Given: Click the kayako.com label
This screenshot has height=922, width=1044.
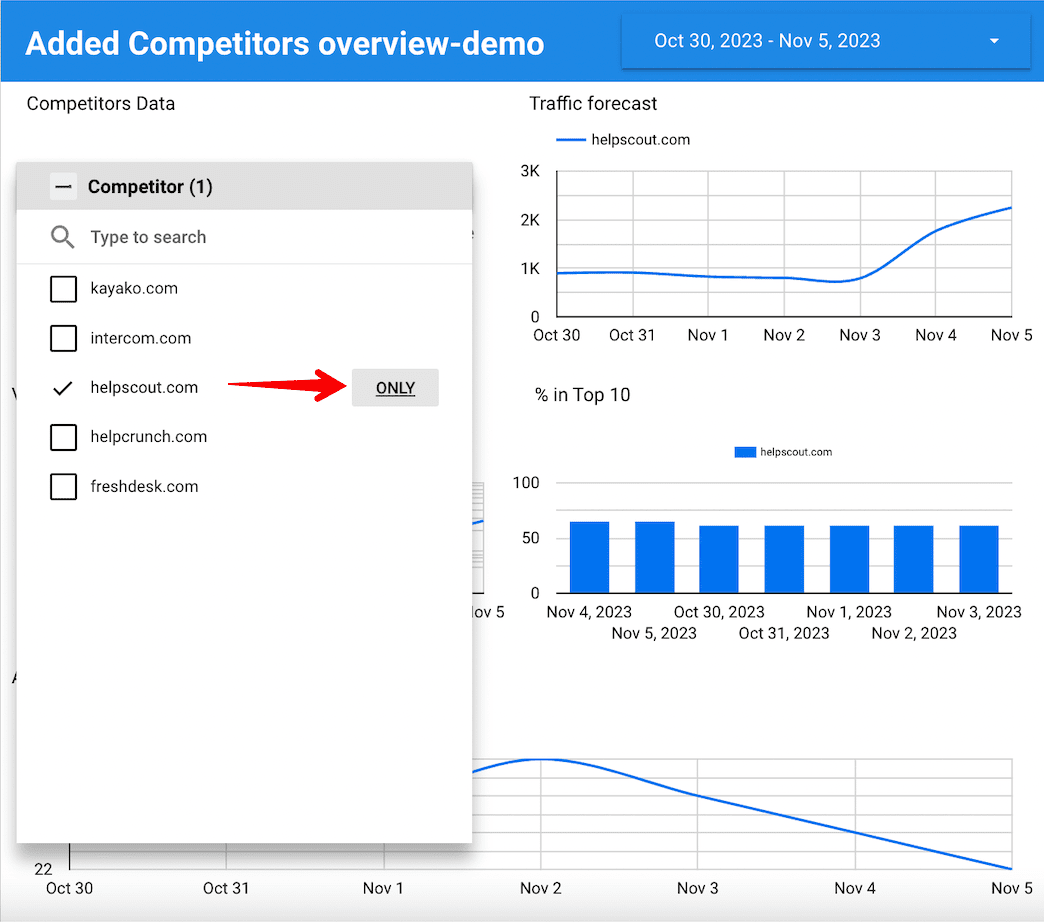Looking at the screenshot, I should tap(134, 289).
